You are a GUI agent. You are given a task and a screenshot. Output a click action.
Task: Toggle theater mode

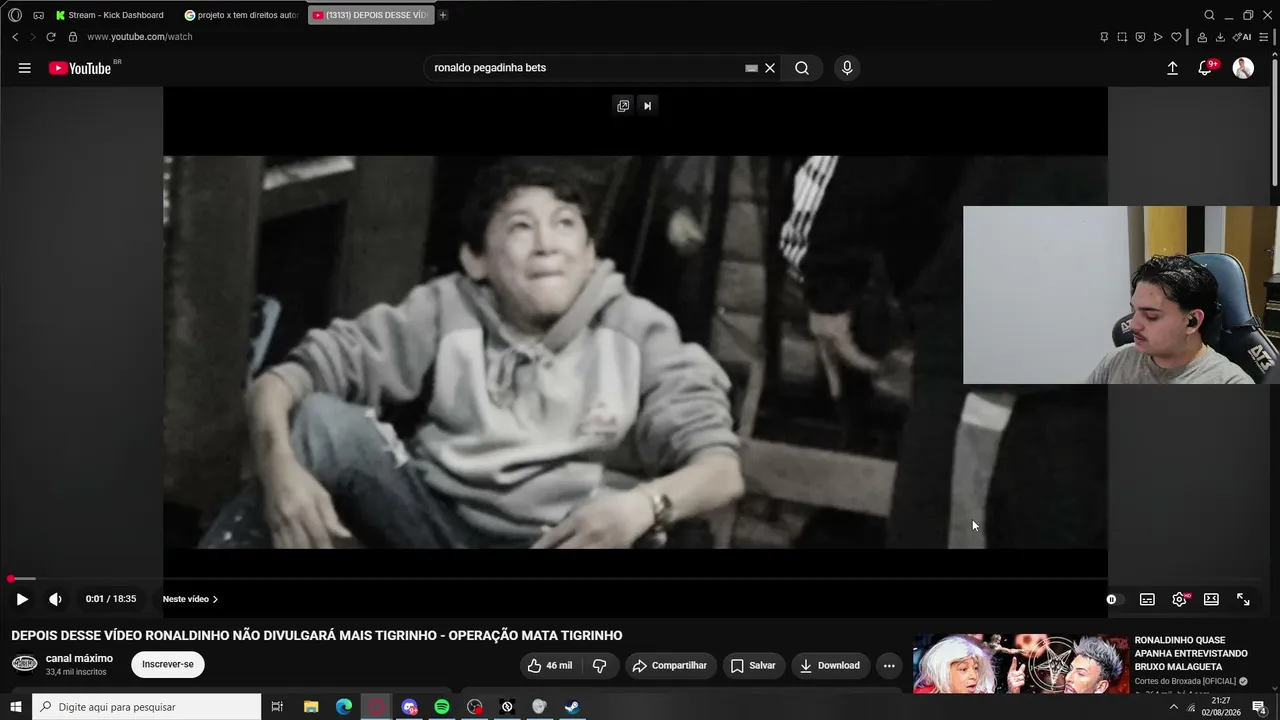1211,599
